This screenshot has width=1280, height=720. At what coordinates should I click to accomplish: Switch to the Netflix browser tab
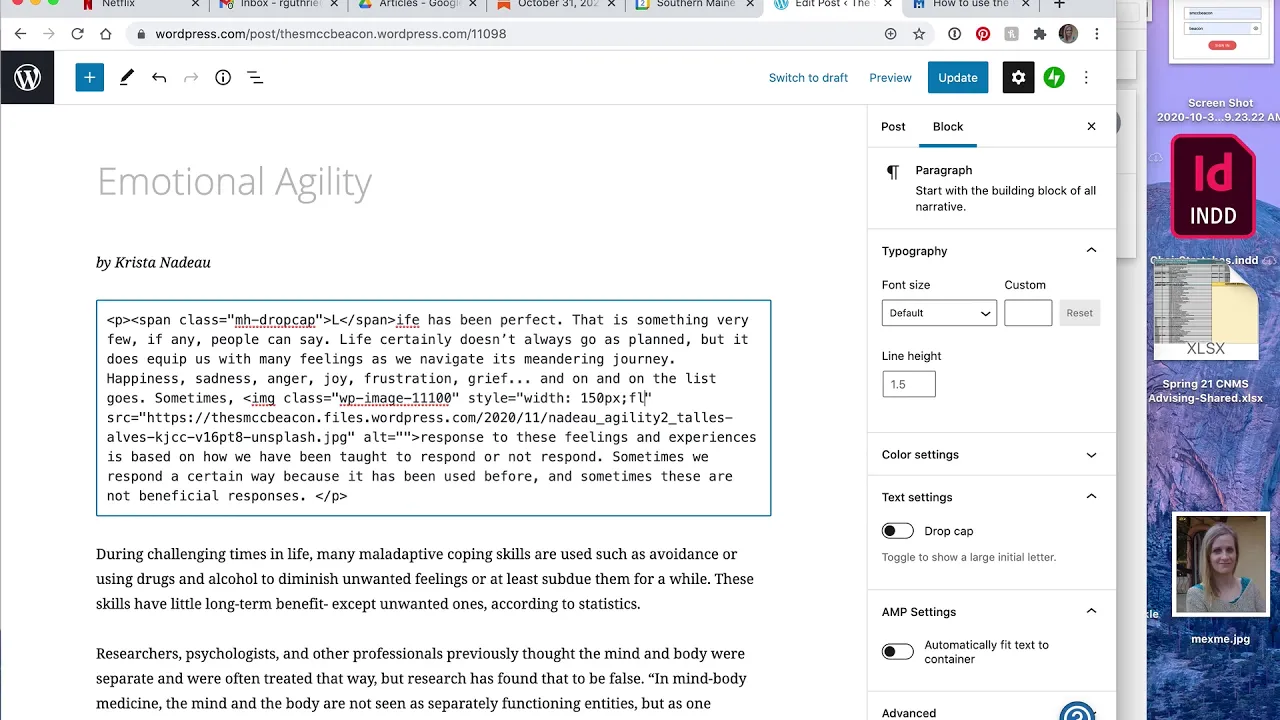tap(118, 5)
